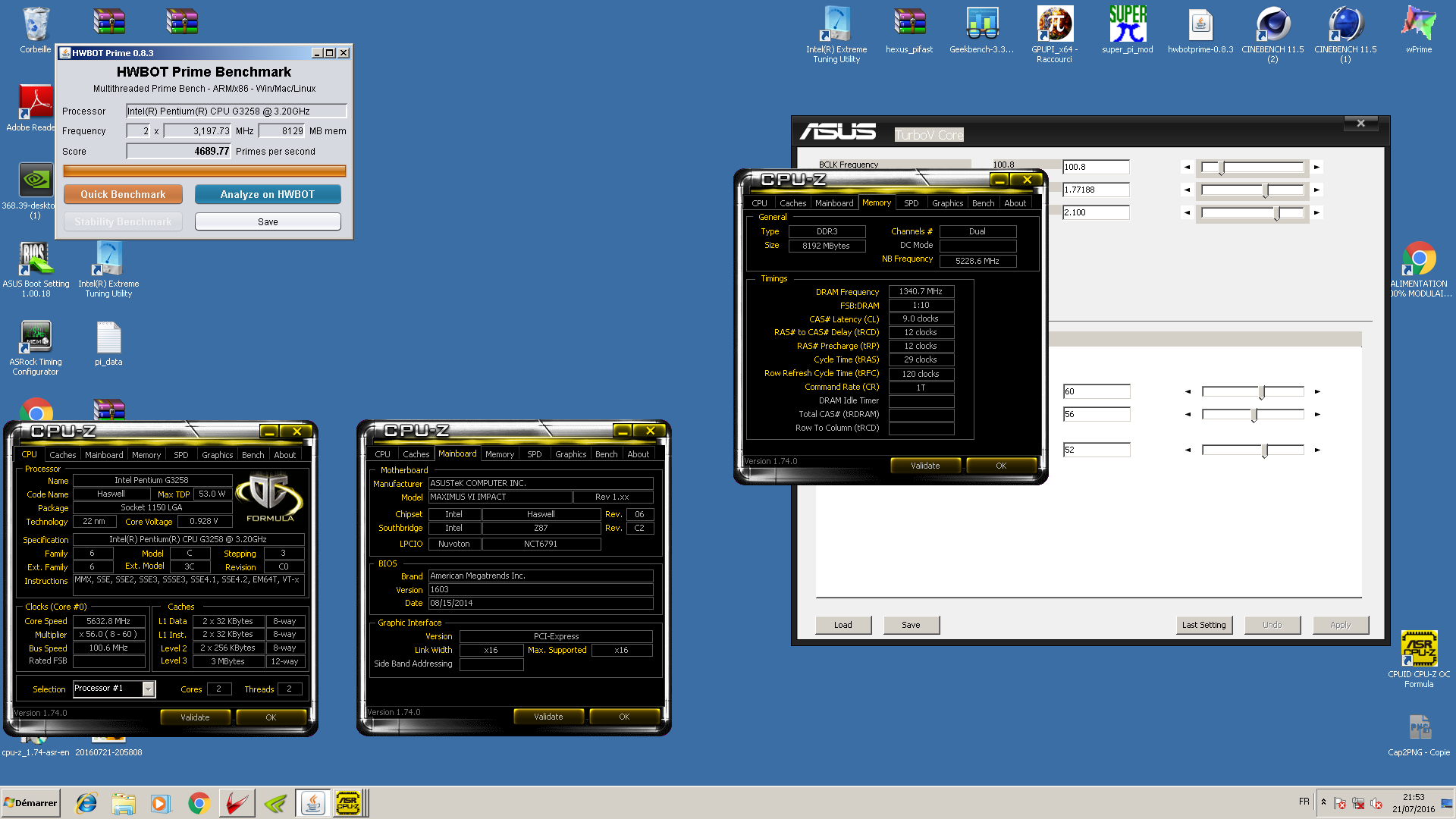Click Save button in HWBOT Prime
Viewport: 1456px width, 819px height.
(x=268, y=221)
